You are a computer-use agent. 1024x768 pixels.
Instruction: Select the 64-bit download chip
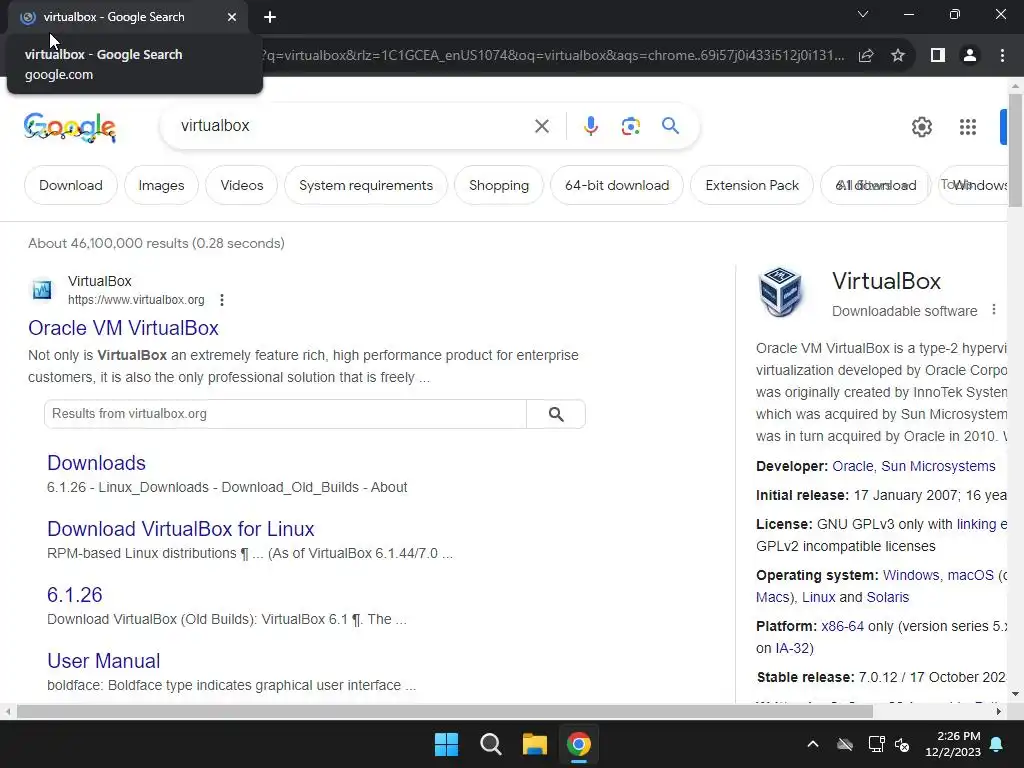[617, 185]
